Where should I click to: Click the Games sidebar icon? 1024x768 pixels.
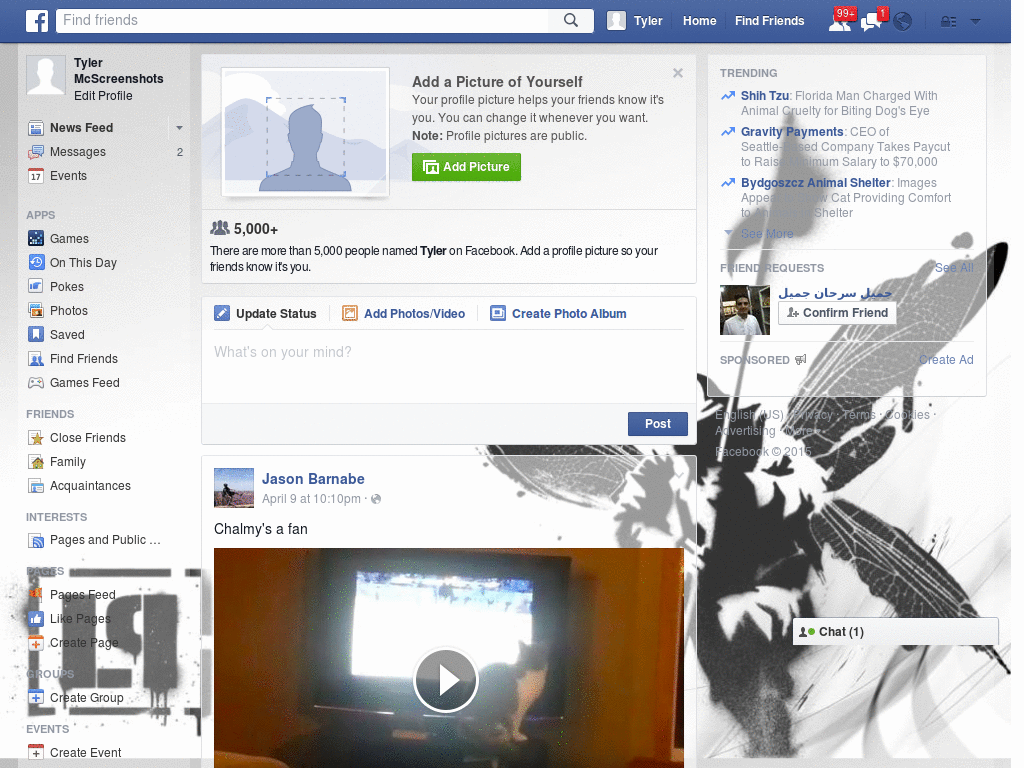click(36, 239)
